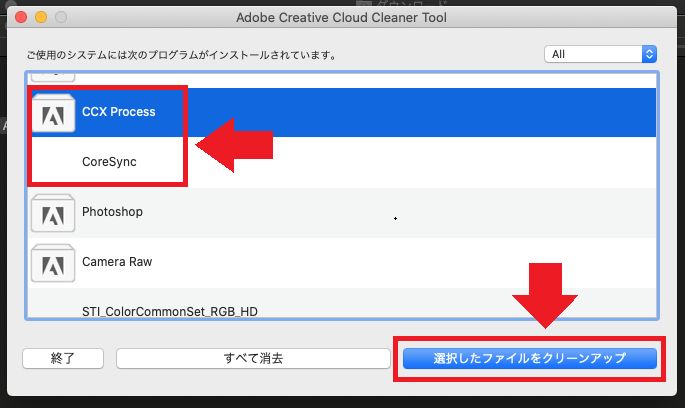The image size is (685, 408).
Task: Click the Adobe icon beside Photoshop
Action: pyautogui.click(x=53, y=213)
